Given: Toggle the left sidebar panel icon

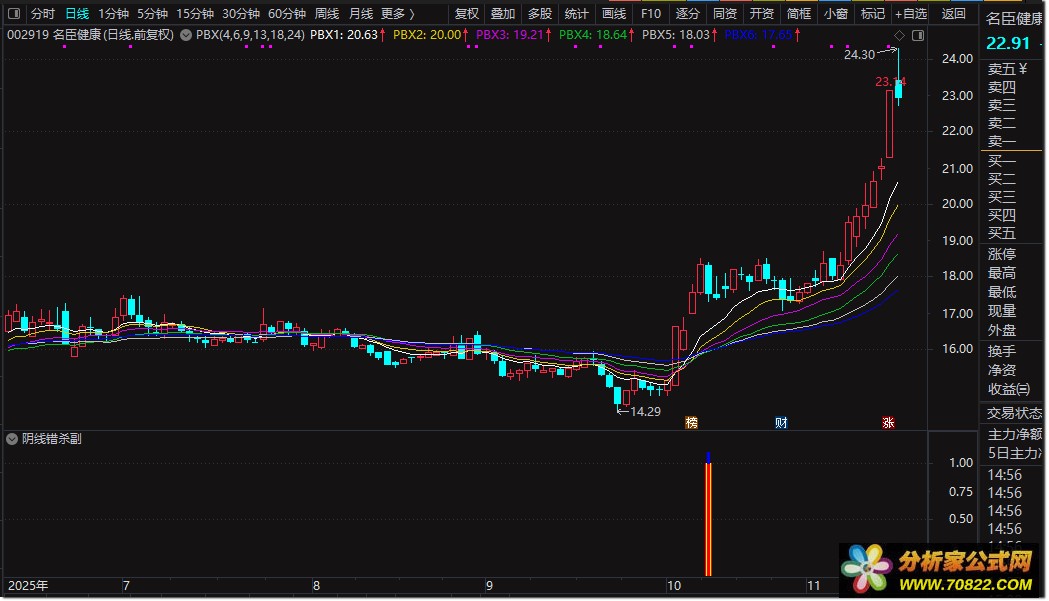Looking at the screenshot, I should (13, 13).
